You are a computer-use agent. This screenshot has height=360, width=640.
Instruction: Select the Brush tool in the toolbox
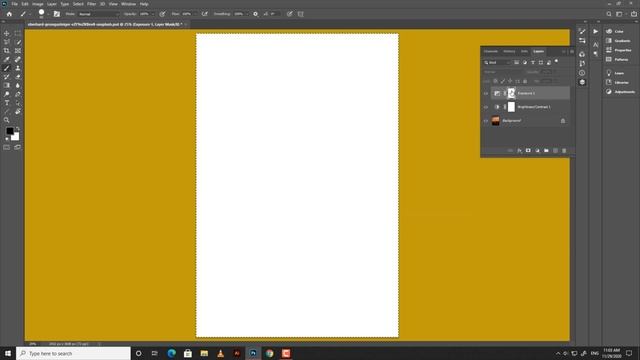(7, 68)
